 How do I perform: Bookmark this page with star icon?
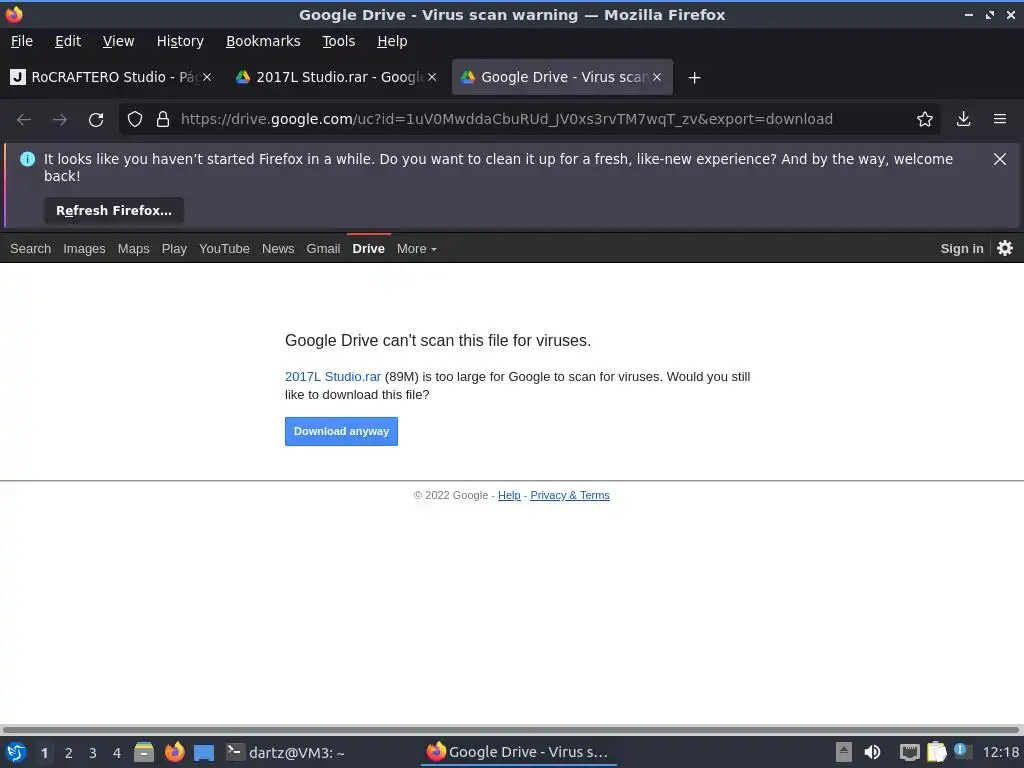point(924,119)
